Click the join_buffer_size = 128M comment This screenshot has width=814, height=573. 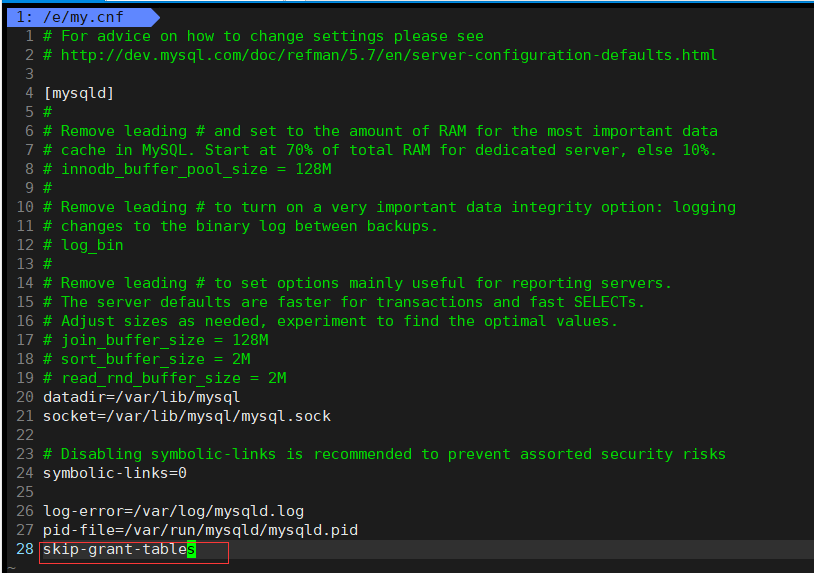coord(156,340)
